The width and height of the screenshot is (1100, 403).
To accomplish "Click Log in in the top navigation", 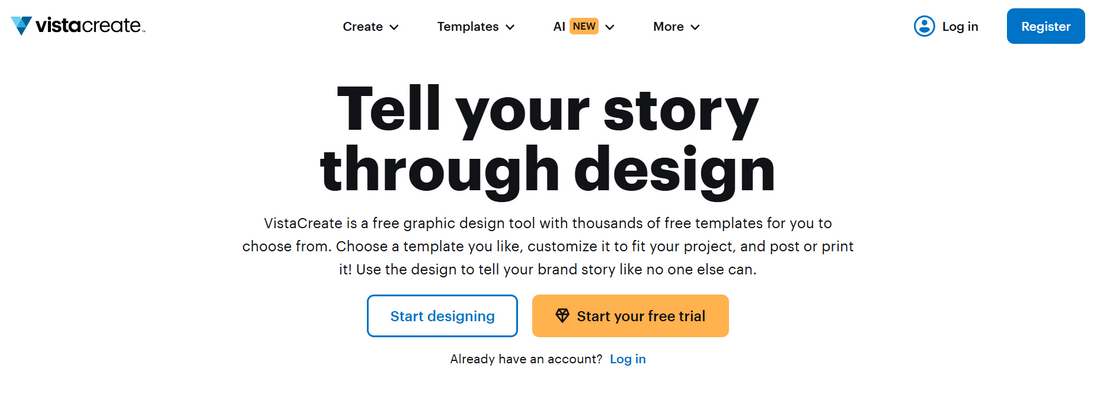I will point(960,27).
